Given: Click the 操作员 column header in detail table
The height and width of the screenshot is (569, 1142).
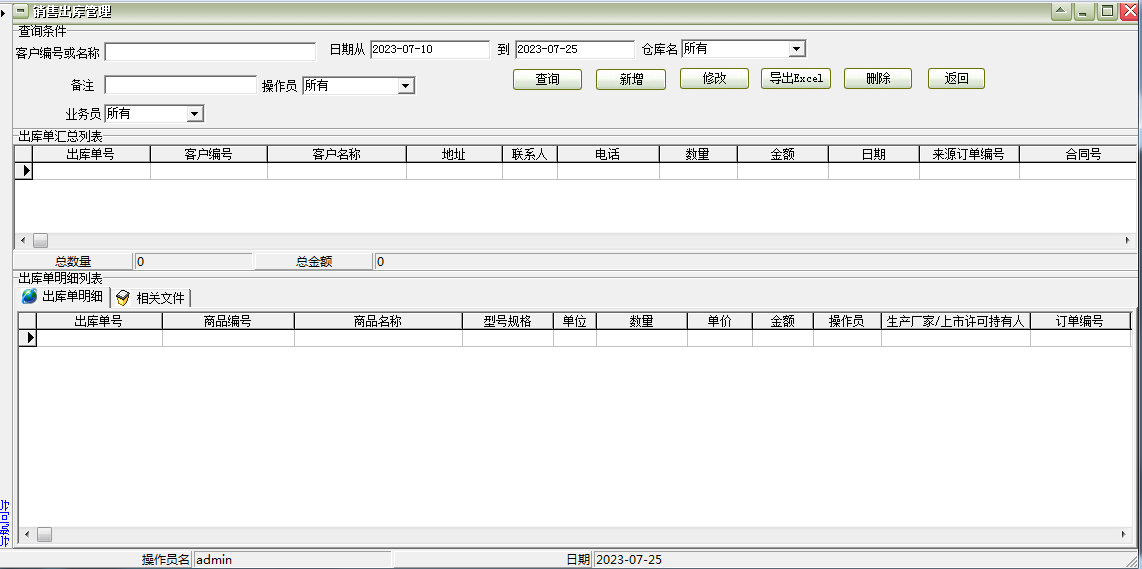Looking at the screenshot, I should click(x=847, y=321).
